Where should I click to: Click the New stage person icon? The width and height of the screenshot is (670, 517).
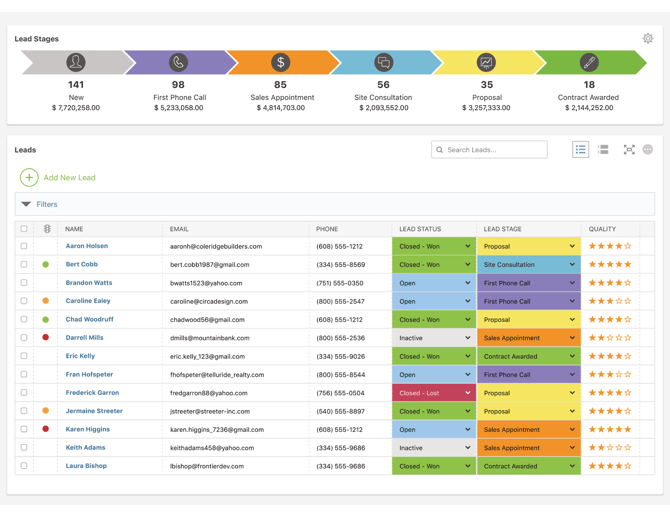(76, 62)
